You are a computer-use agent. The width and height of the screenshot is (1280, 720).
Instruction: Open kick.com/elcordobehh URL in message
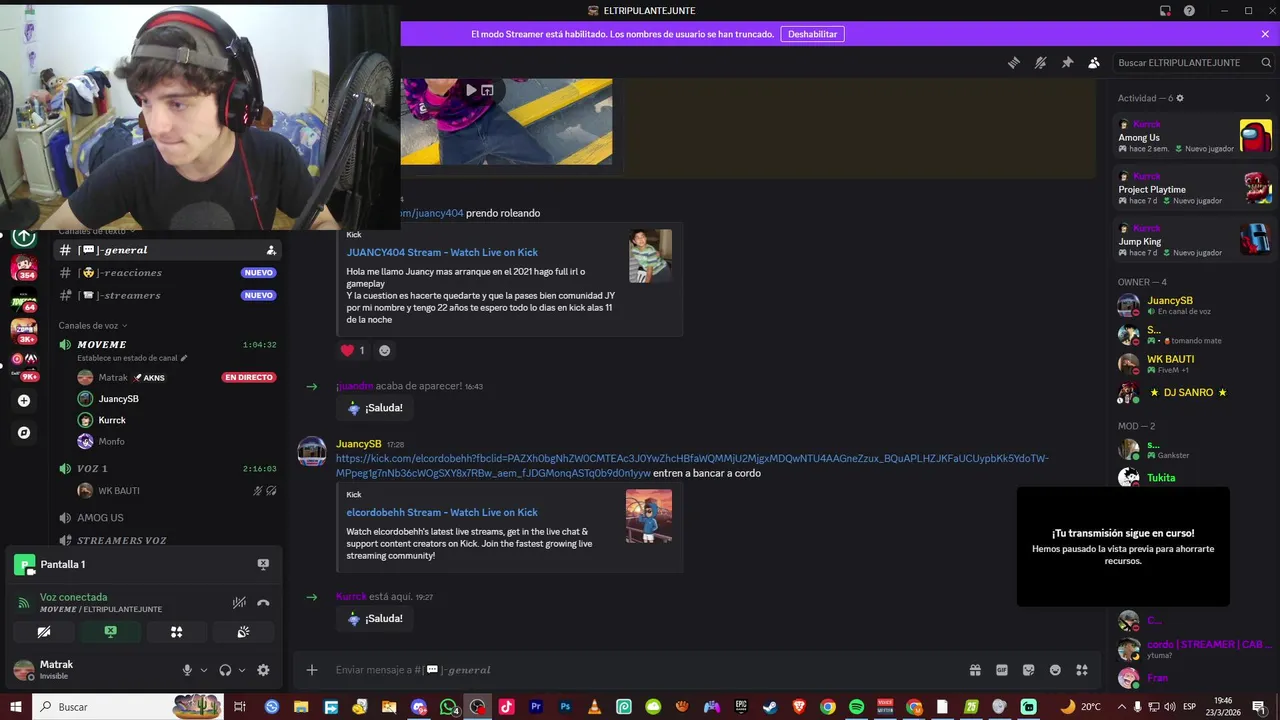(x=692, y=466)
